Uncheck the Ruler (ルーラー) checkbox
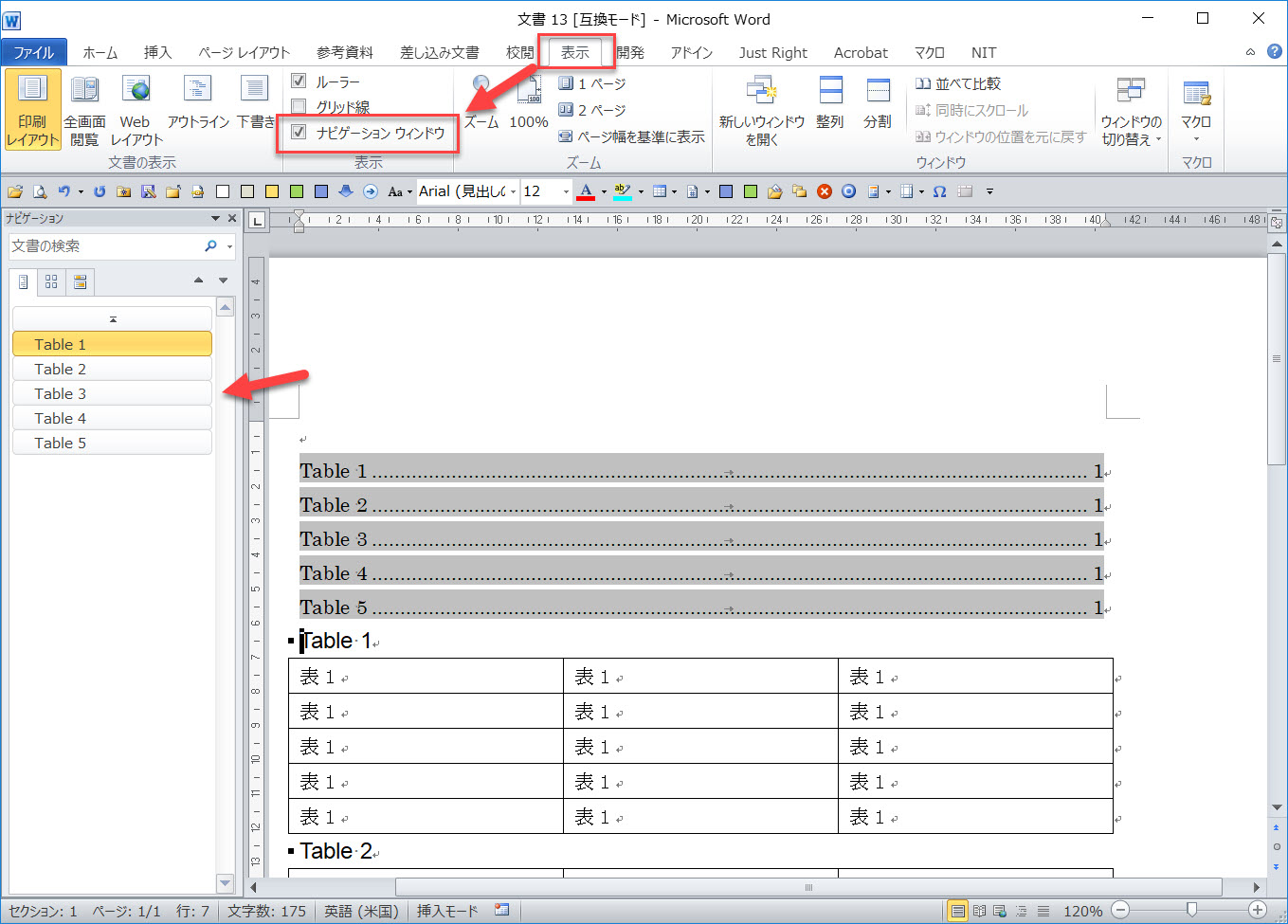 click(x=299, y=82)
